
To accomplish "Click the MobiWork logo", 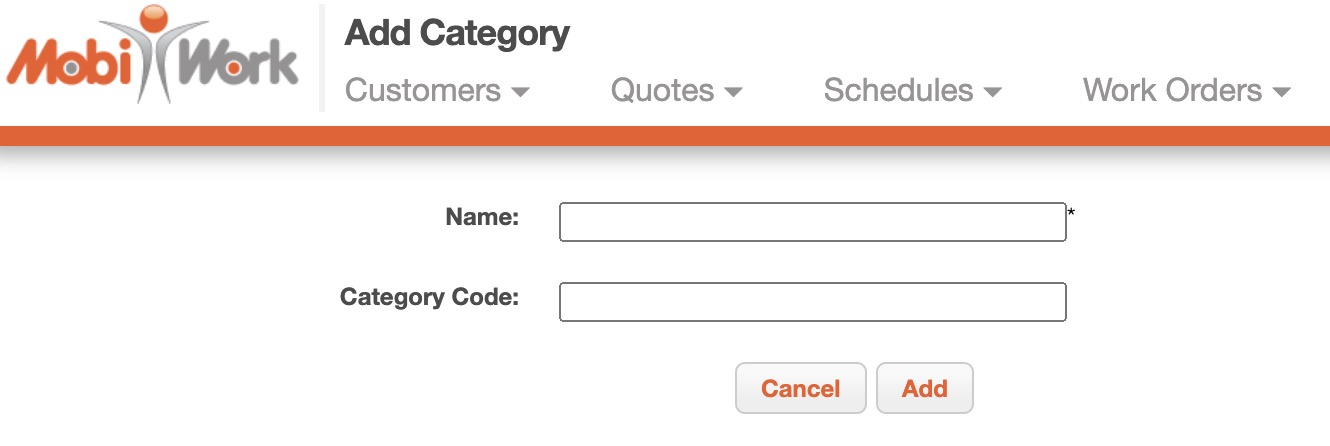I will (x=153, y=56).
